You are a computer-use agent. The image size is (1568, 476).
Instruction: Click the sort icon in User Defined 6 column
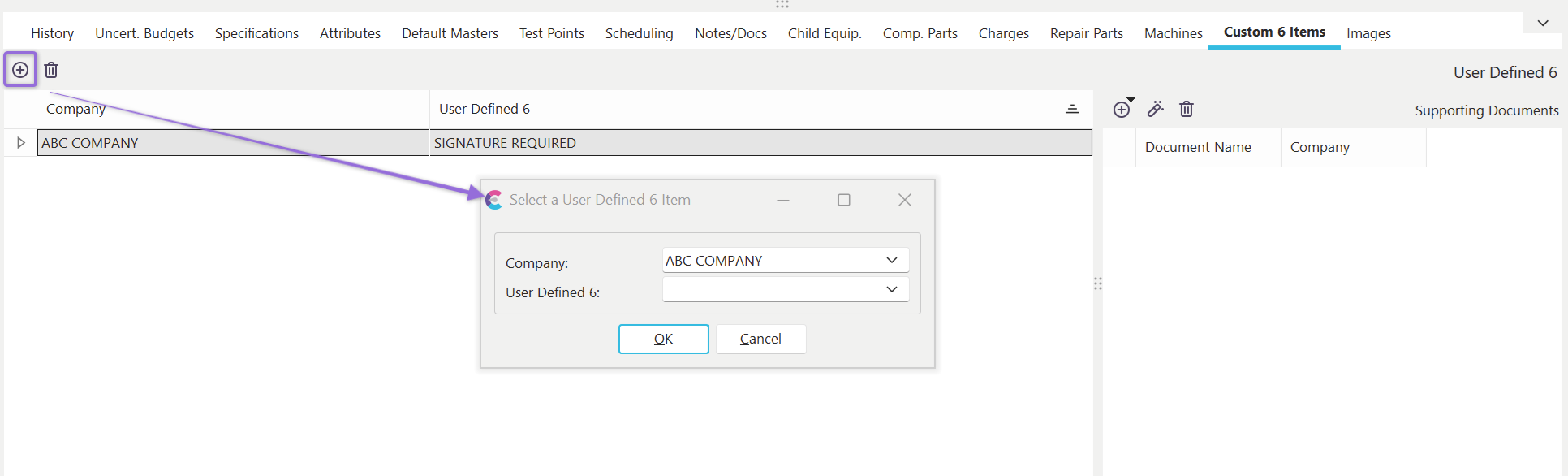tap(1072, 109)
